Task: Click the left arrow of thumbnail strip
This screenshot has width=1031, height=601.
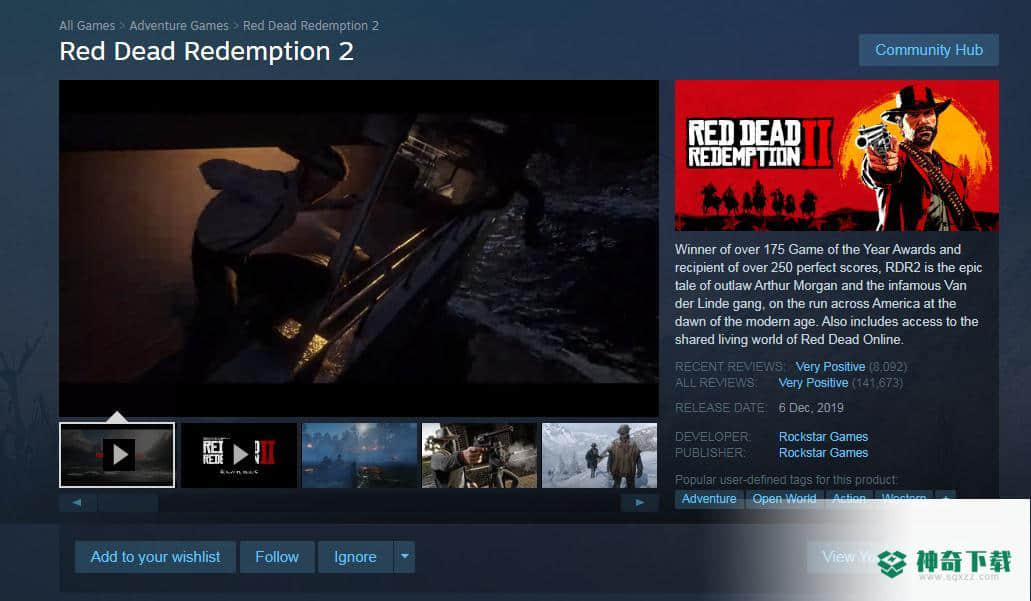Action: pyautogui.click(x=78, y=502)
